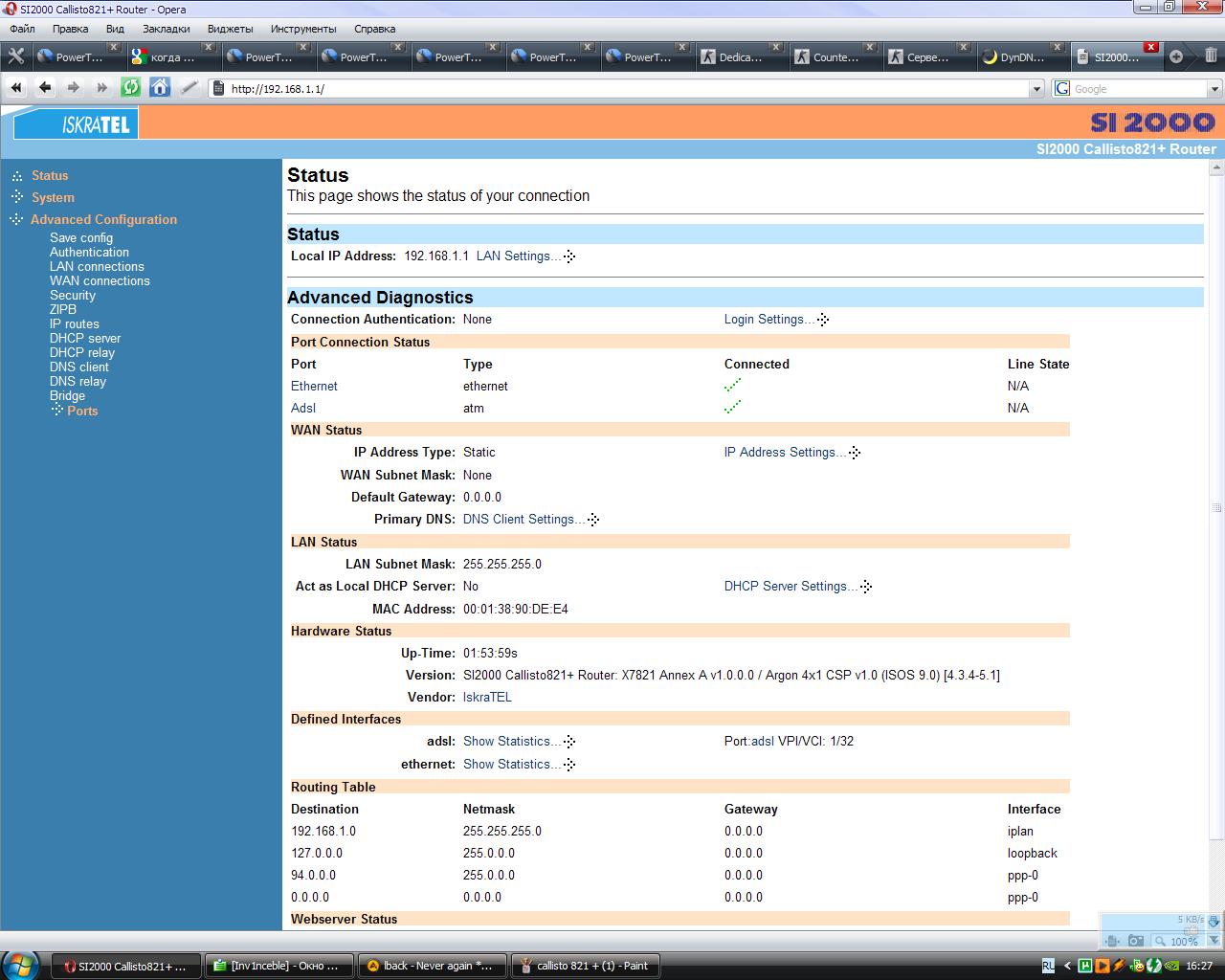Screen dimensions: 1225x980
Task: Open uTorrent from the system tray
Action: (x=1086, y=966)
